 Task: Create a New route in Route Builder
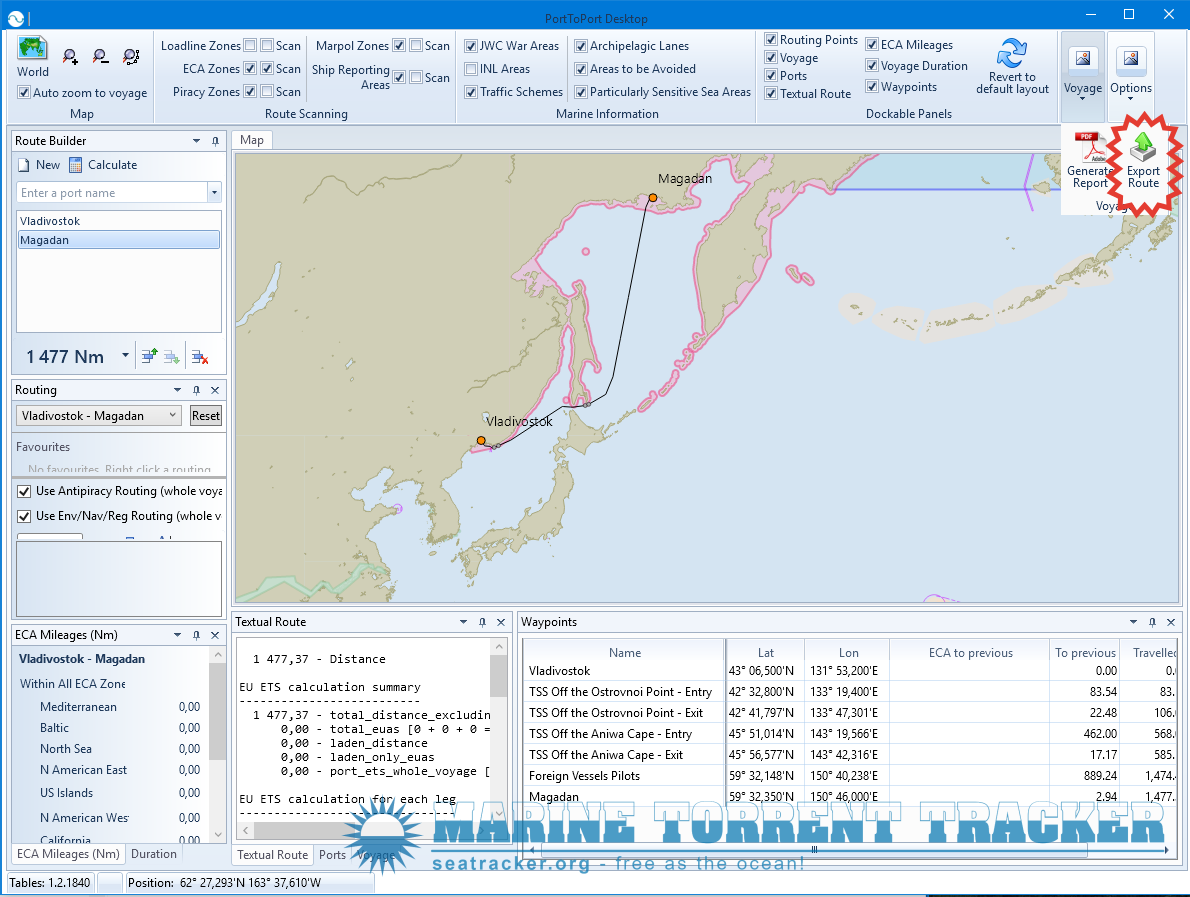39,165
